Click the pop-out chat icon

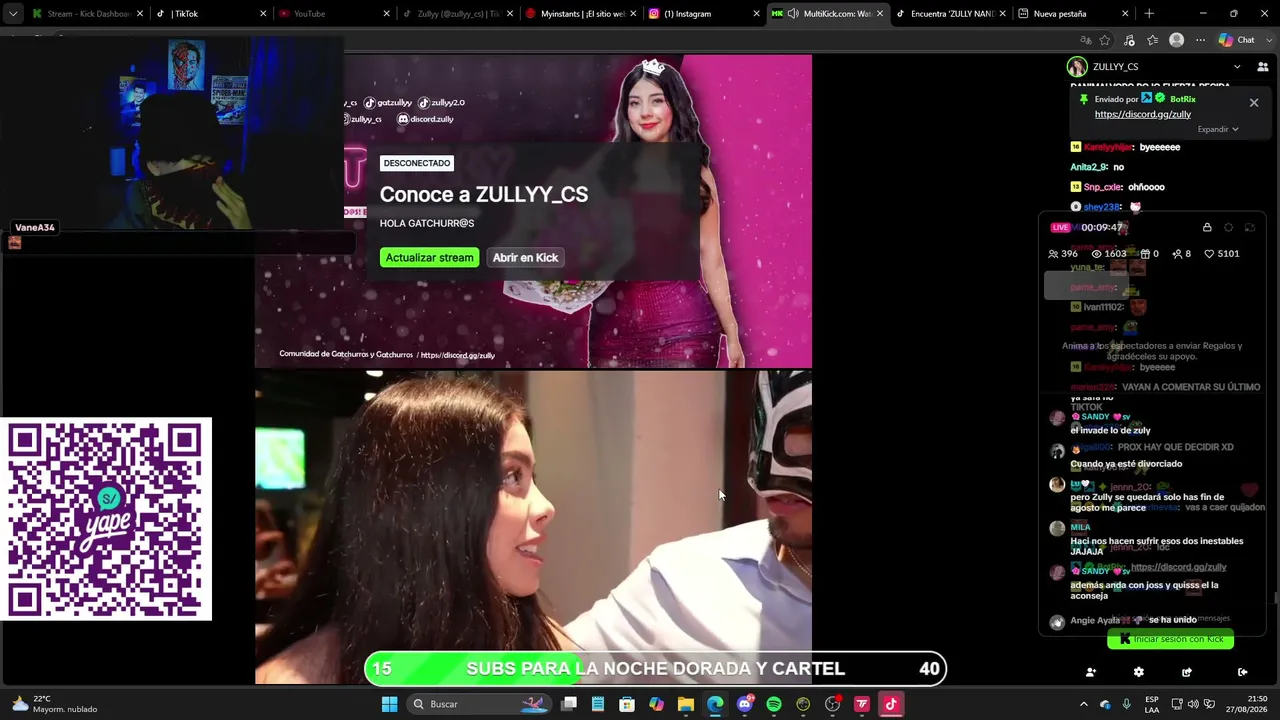[1187, 672]
